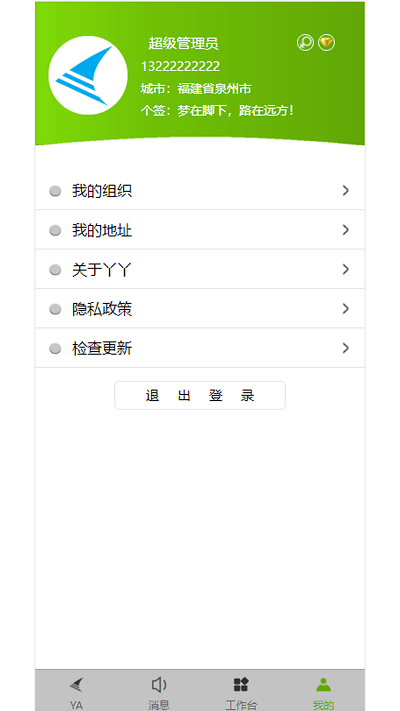This screenshot has height=711, width=400.
Task: Click the chevron on 检查更新 row
Action: 346,348
